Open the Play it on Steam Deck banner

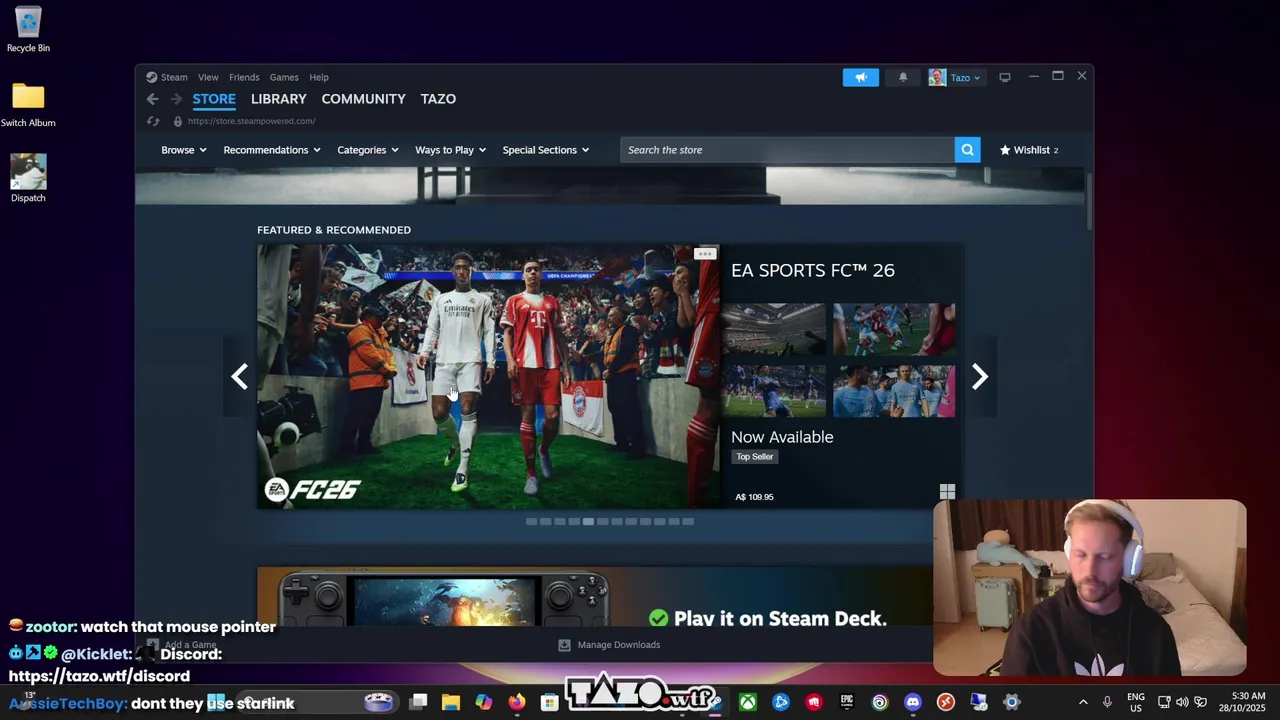tap(595, 597)
